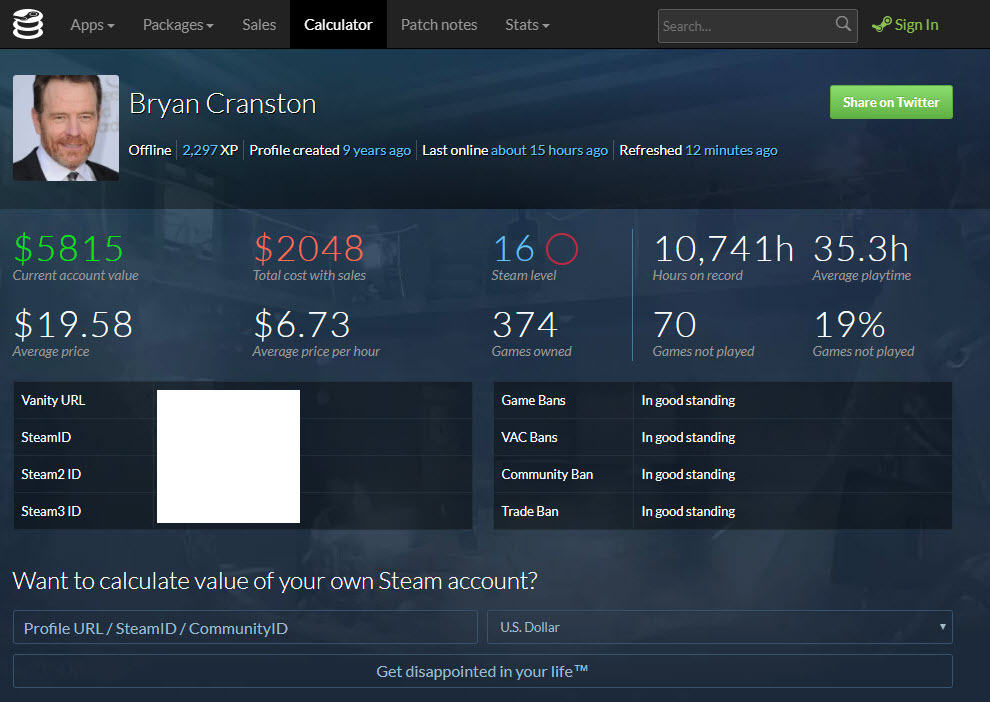Image resolution: width=990 pixels, height=702 pixels.
Task: Open the profile avatar picture
Action: [66, 128]
